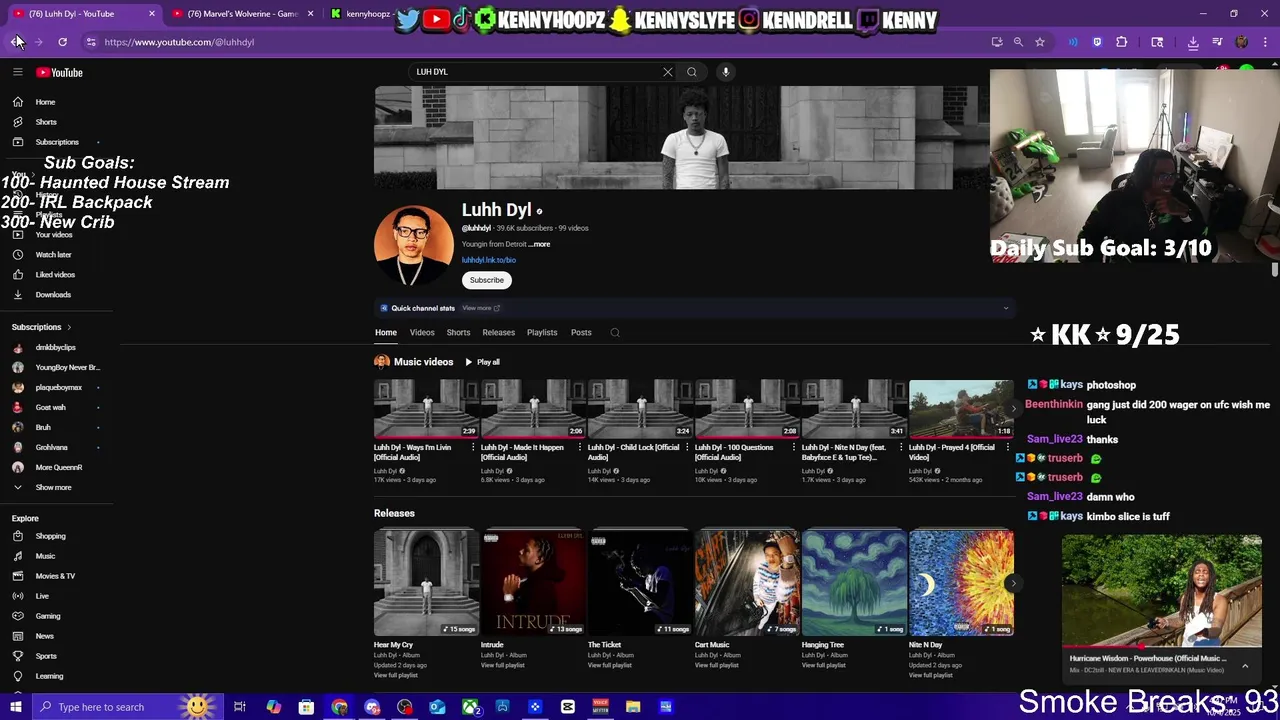Screen dimensions: 1280x720
Task: Bookmark this page with star icon
Action: point(1040,42)
